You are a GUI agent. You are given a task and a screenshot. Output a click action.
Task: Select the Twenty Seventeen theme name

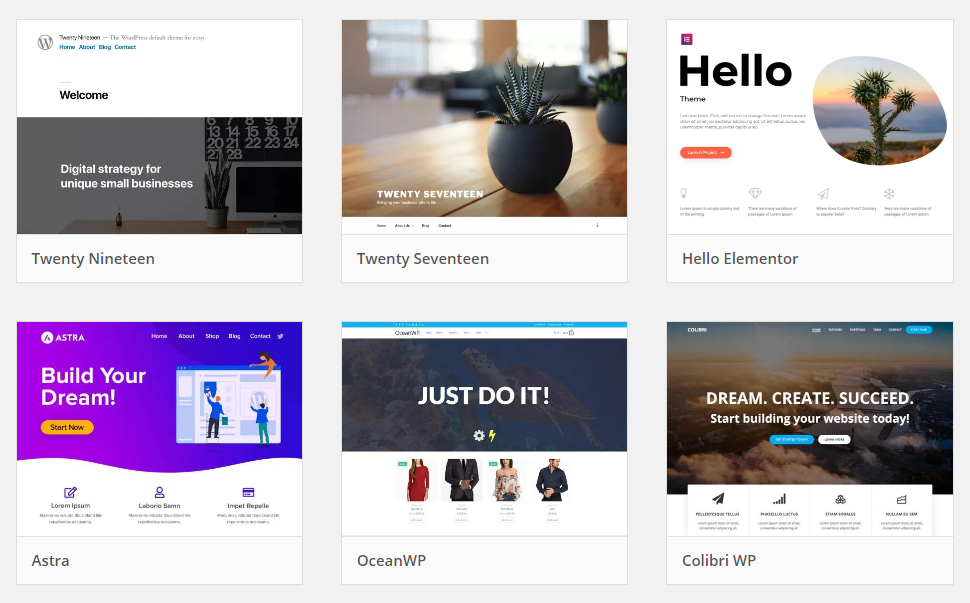(x=423, y=259)
